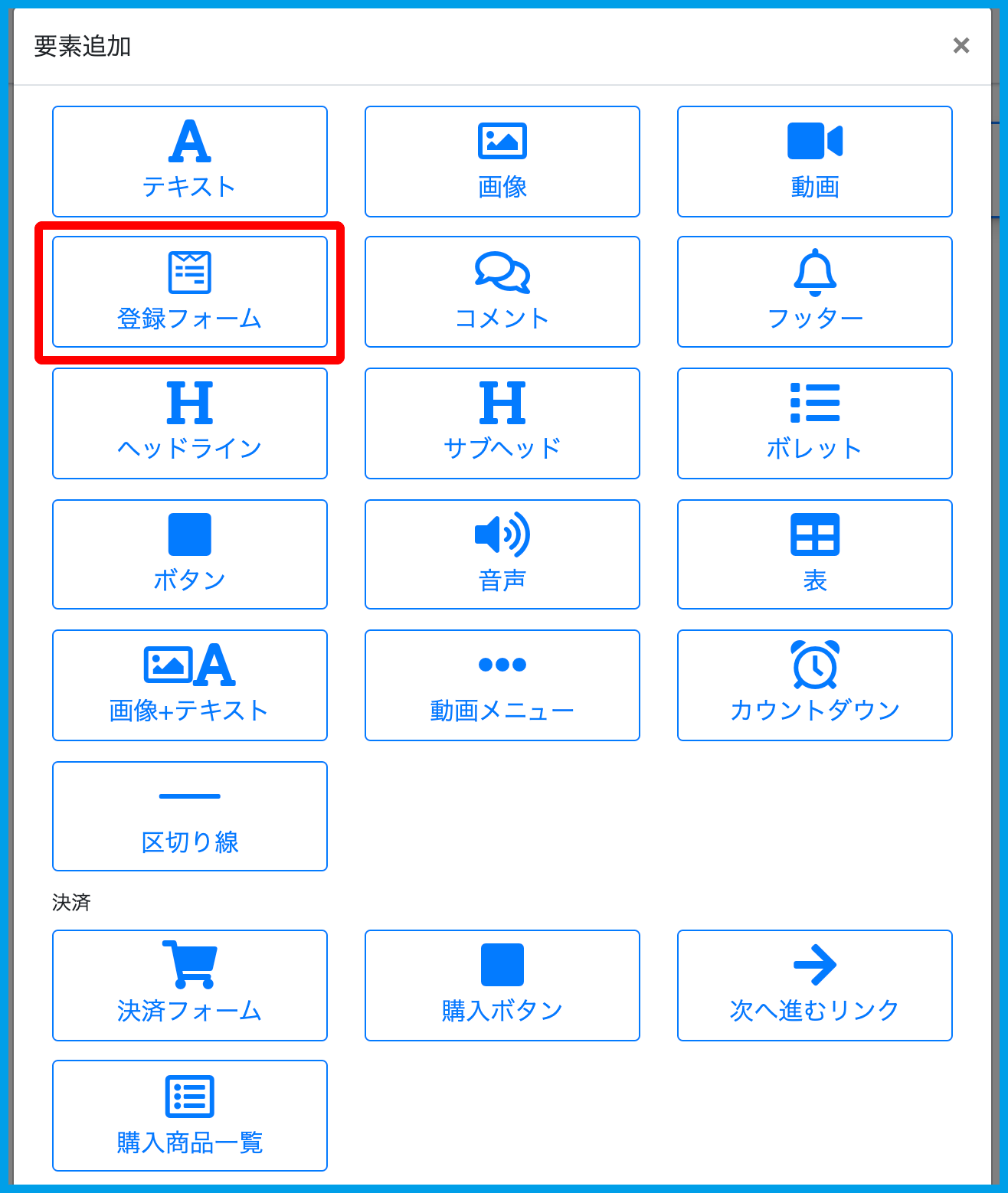This screenshot has height=1193, width=1008.
Task: Insert a カウントダウン countdown timer
Action: click(x=814, y=685)
